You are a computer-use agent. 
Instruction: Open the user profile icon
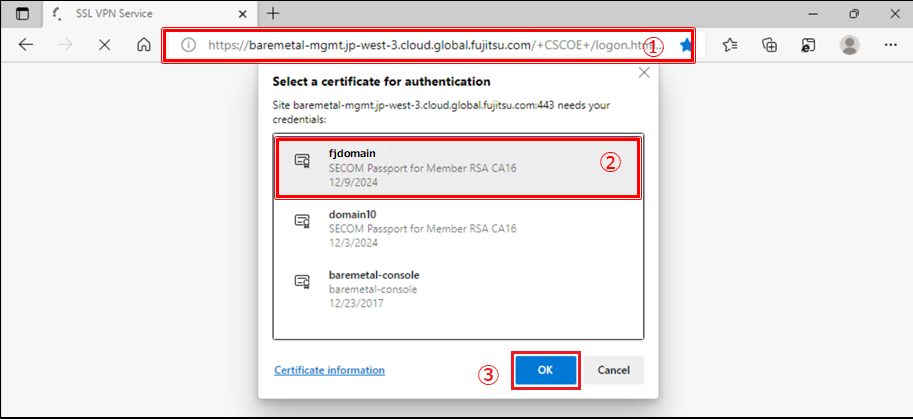(x=850, y=45)
